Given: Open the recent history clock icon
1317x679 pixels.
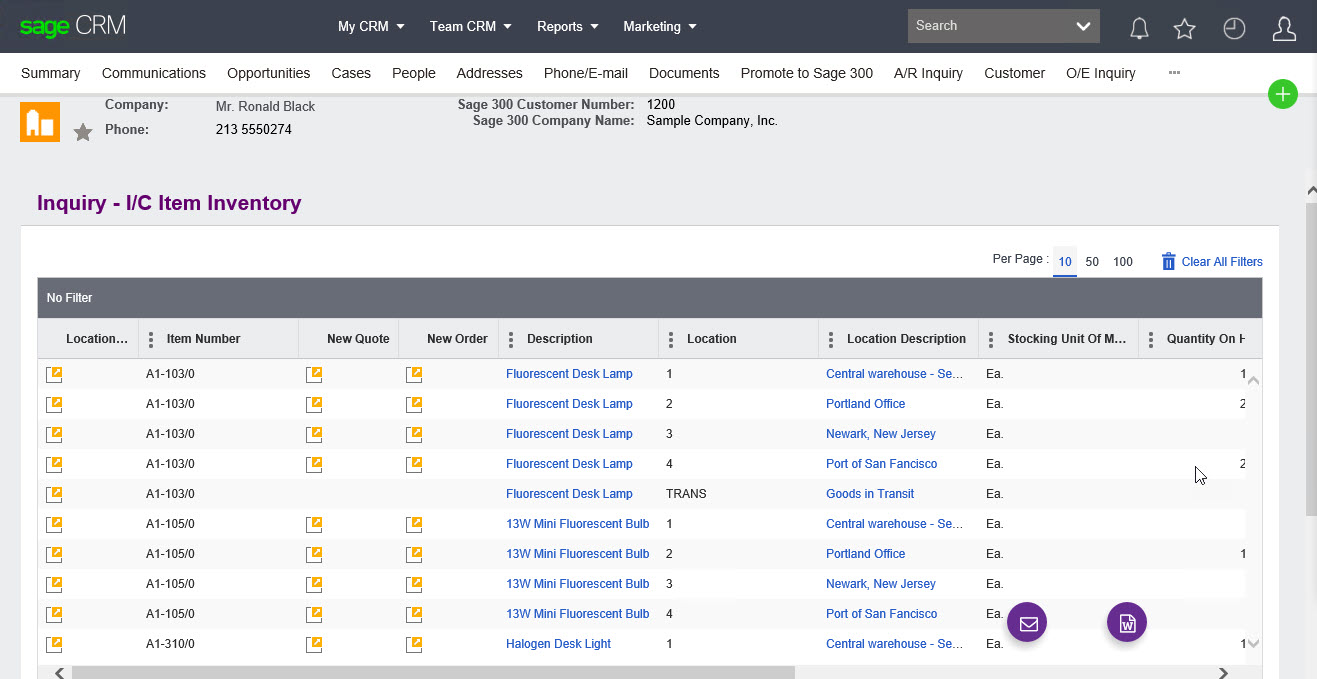Looking at the screenshot, I should (1234, 29).
